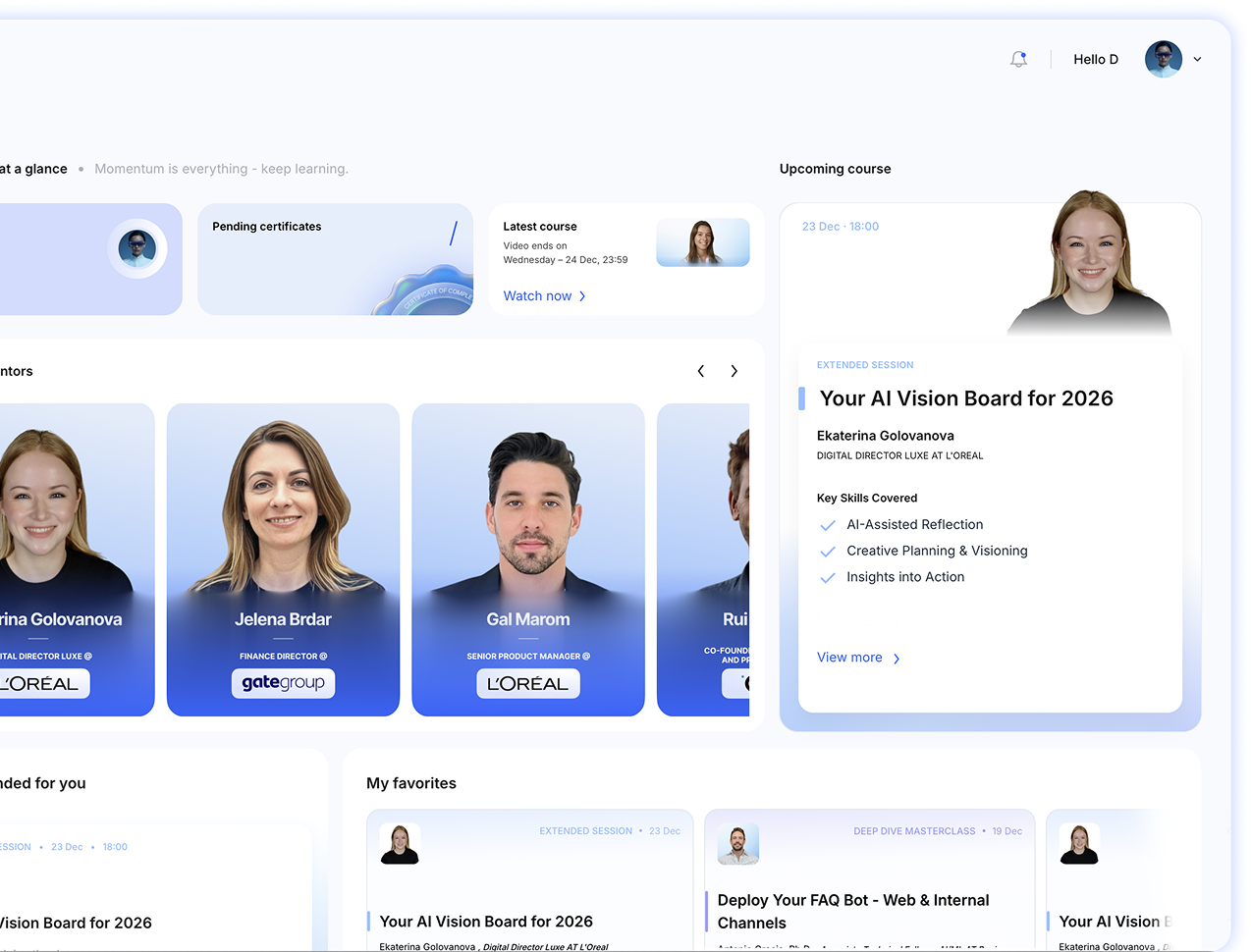Open the EXTENDED SESSION label on the course panel
Image resolution: width=1251 pixels, height=952 pixels.
(x=865, y=364)
